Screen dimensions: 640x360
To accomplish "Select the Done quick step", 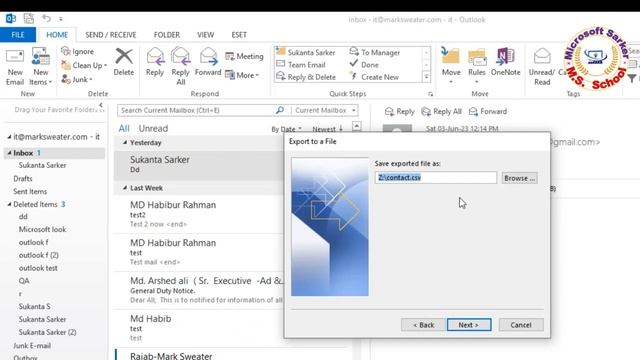I will [x=364, y=64].
